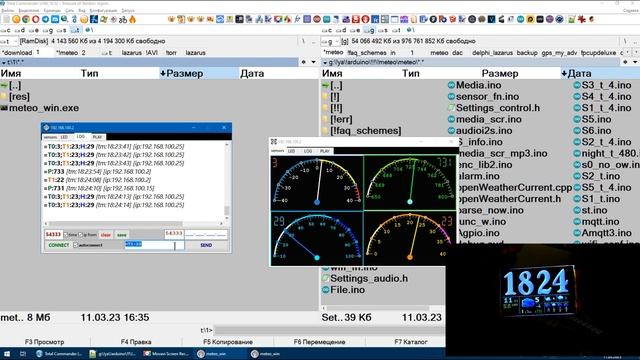Image resolution: width=640 pixels, height=360 pixels.
Task: Open right panel favorites star button
Action: (x=625, y=62)
